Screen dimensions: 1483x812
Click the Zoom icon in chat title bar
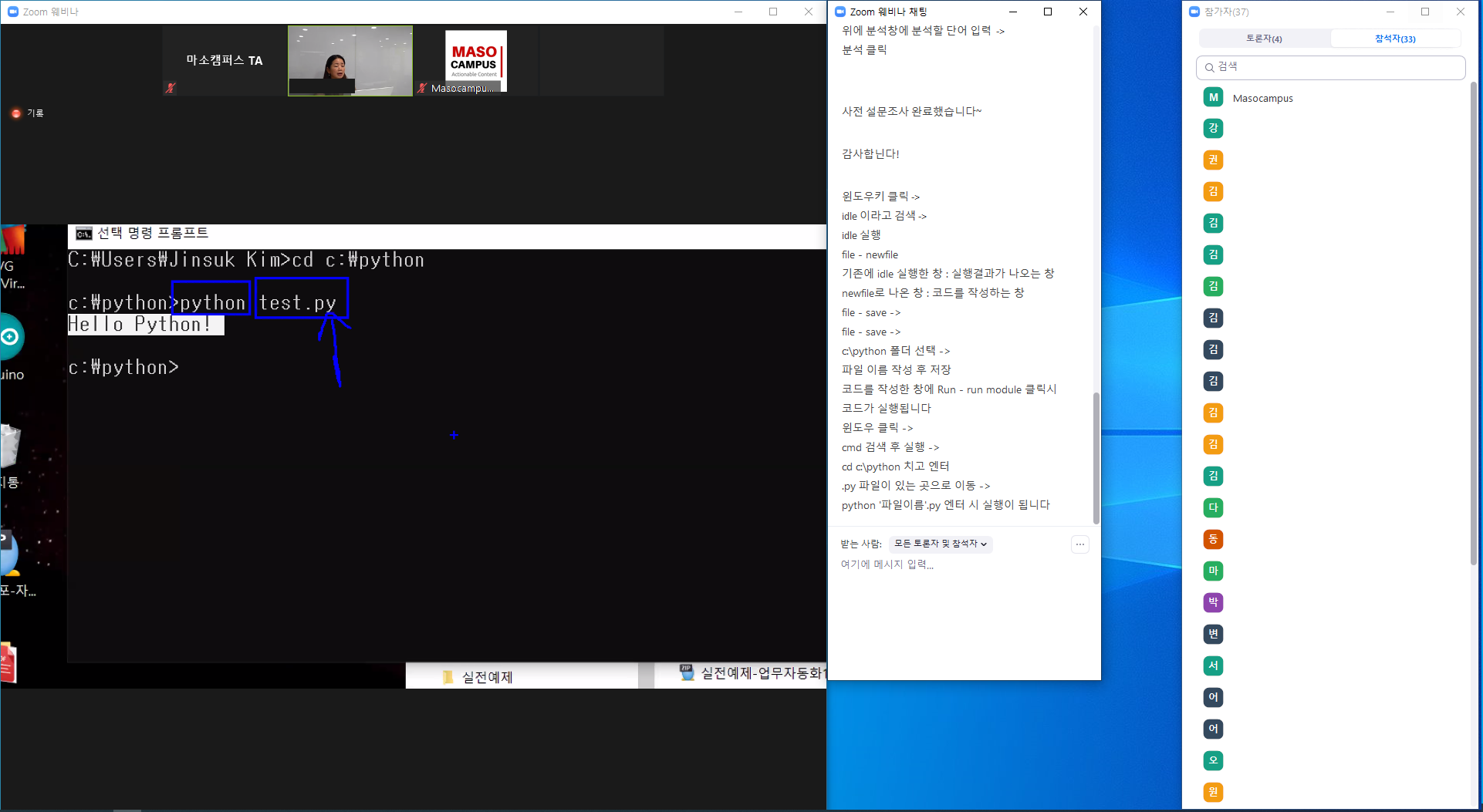[x=840, y=12]
